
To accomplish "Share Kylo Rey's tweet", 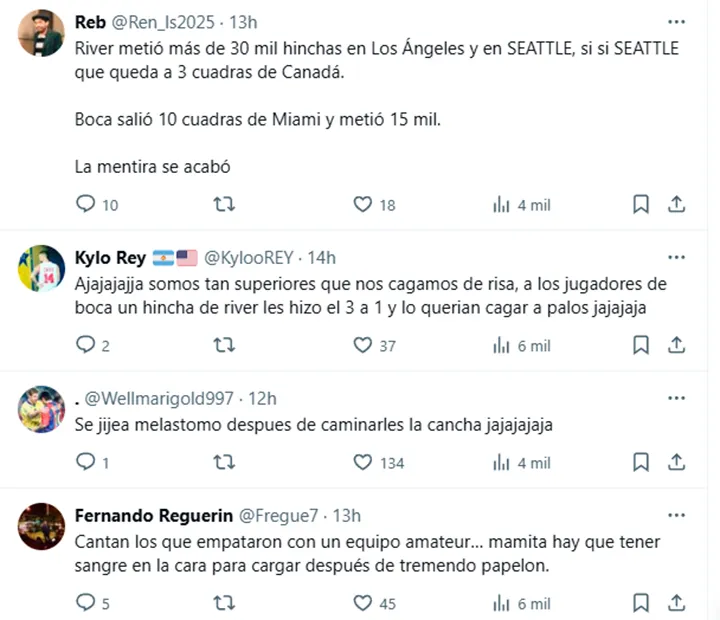I will [x=676, y=345].
